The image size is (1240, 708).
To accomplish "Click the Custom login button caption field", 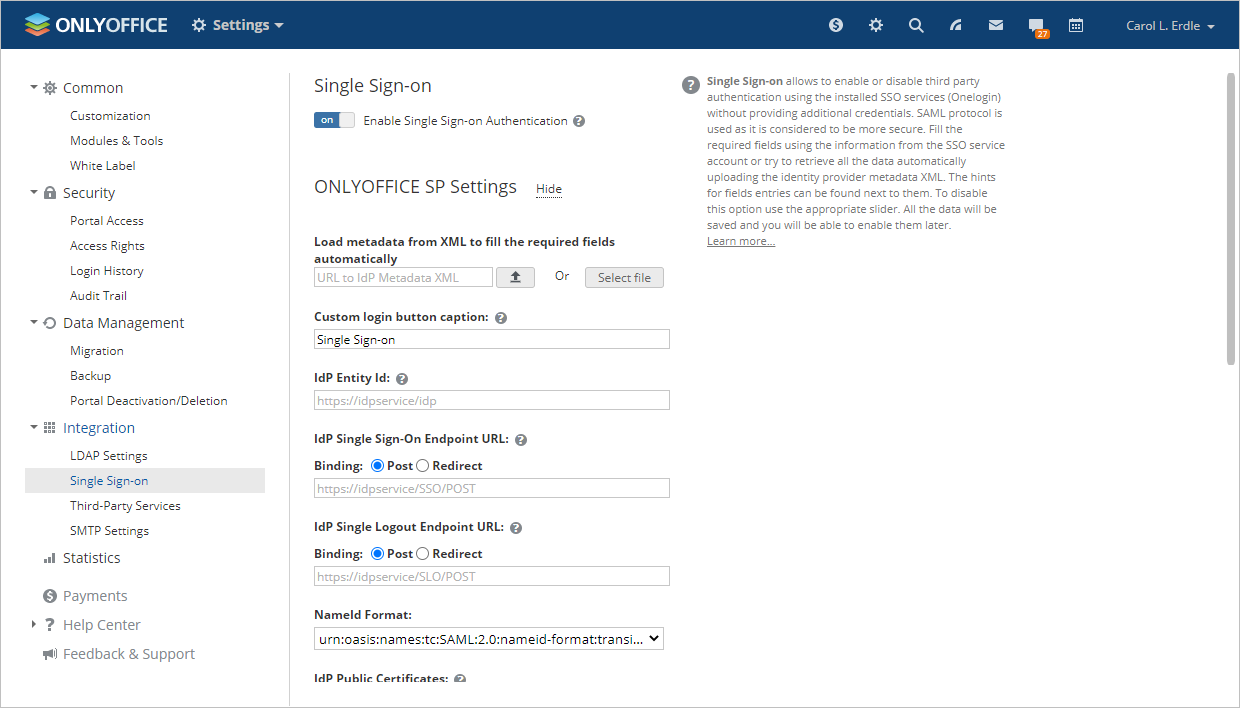I will [x=492, y=340].
